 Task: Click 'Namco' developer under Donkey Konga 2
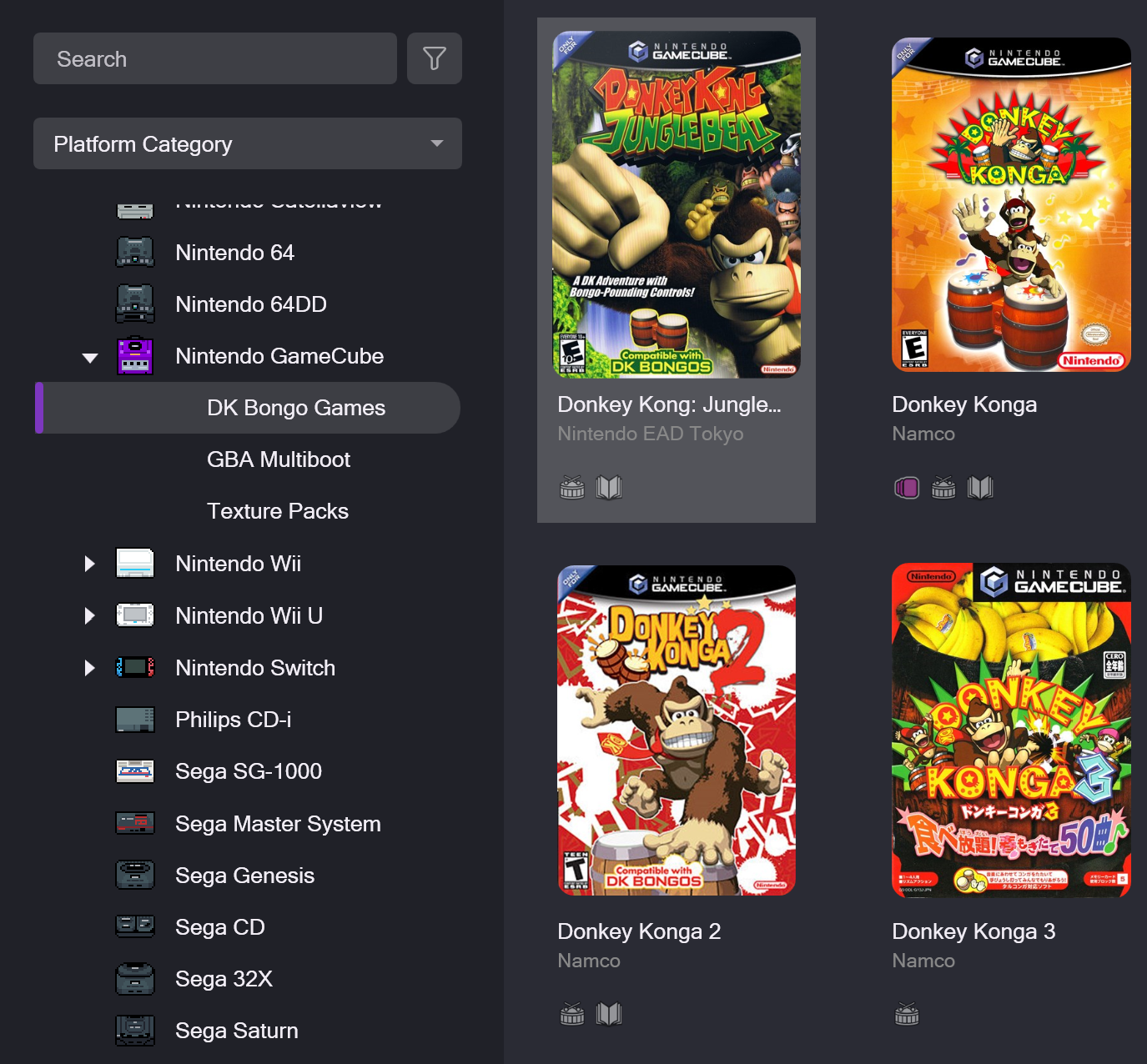point(589,961)
